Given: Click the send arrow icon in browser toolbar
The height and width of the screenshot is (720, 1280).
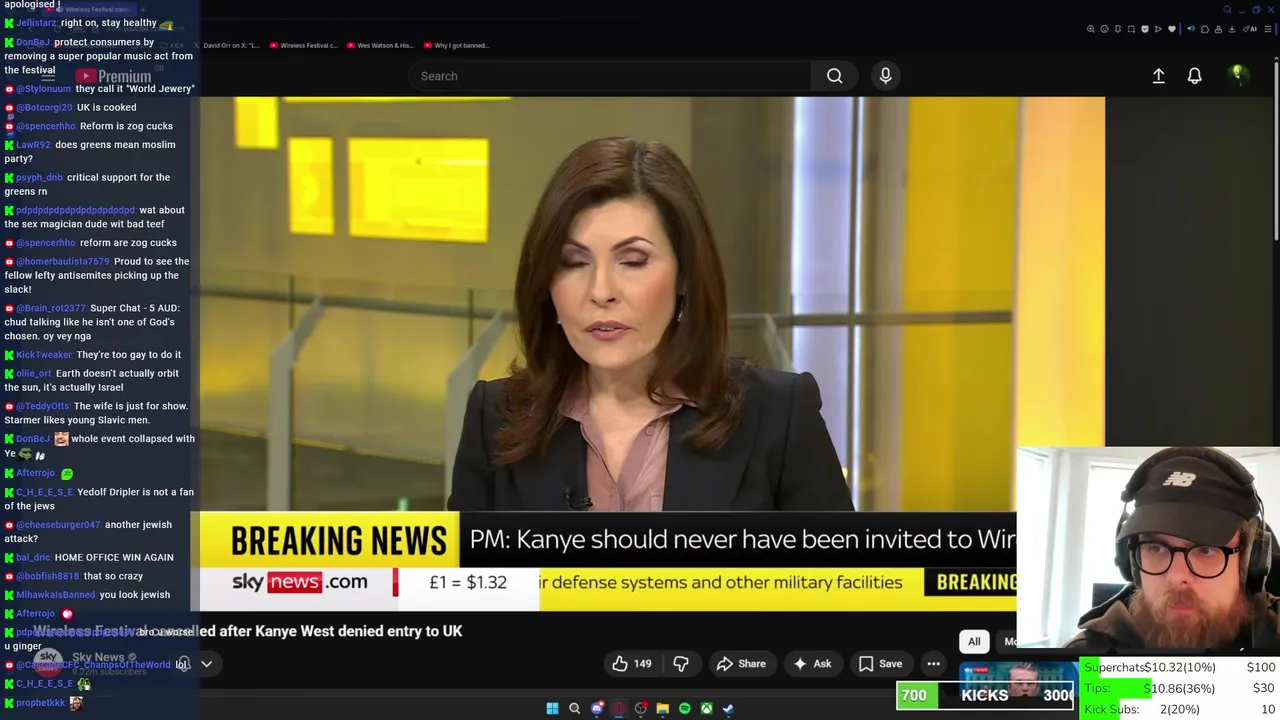Looking at the screenshot, I should [1158, 29].
